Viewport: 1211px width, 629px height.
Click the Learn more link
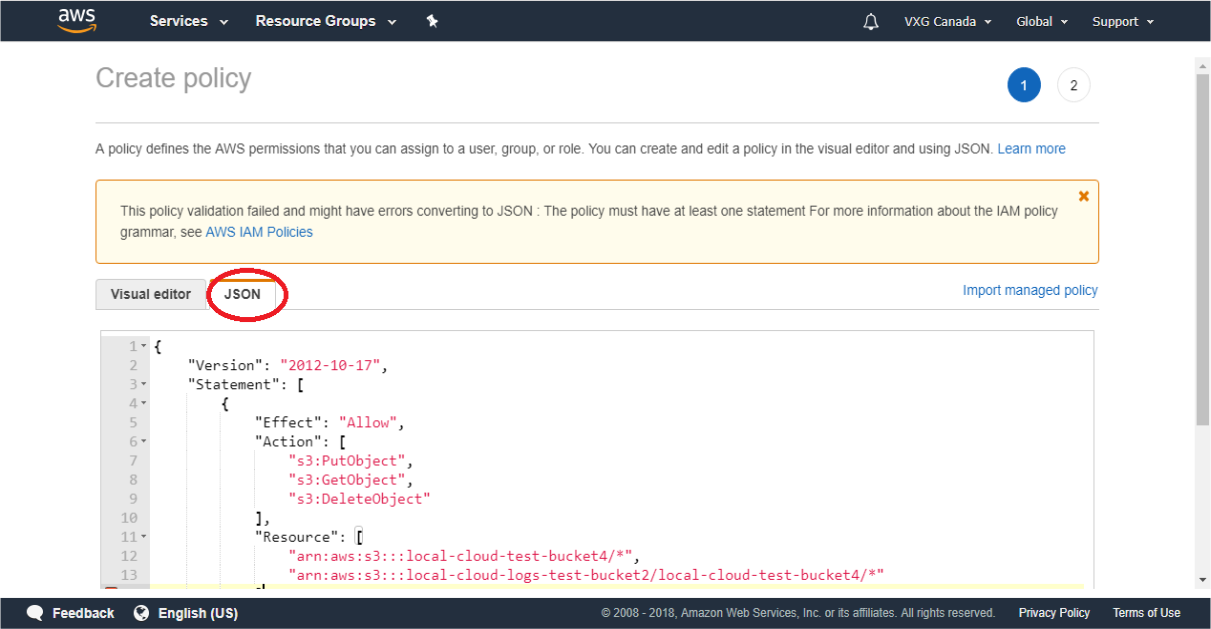[x=1031, y=149]
